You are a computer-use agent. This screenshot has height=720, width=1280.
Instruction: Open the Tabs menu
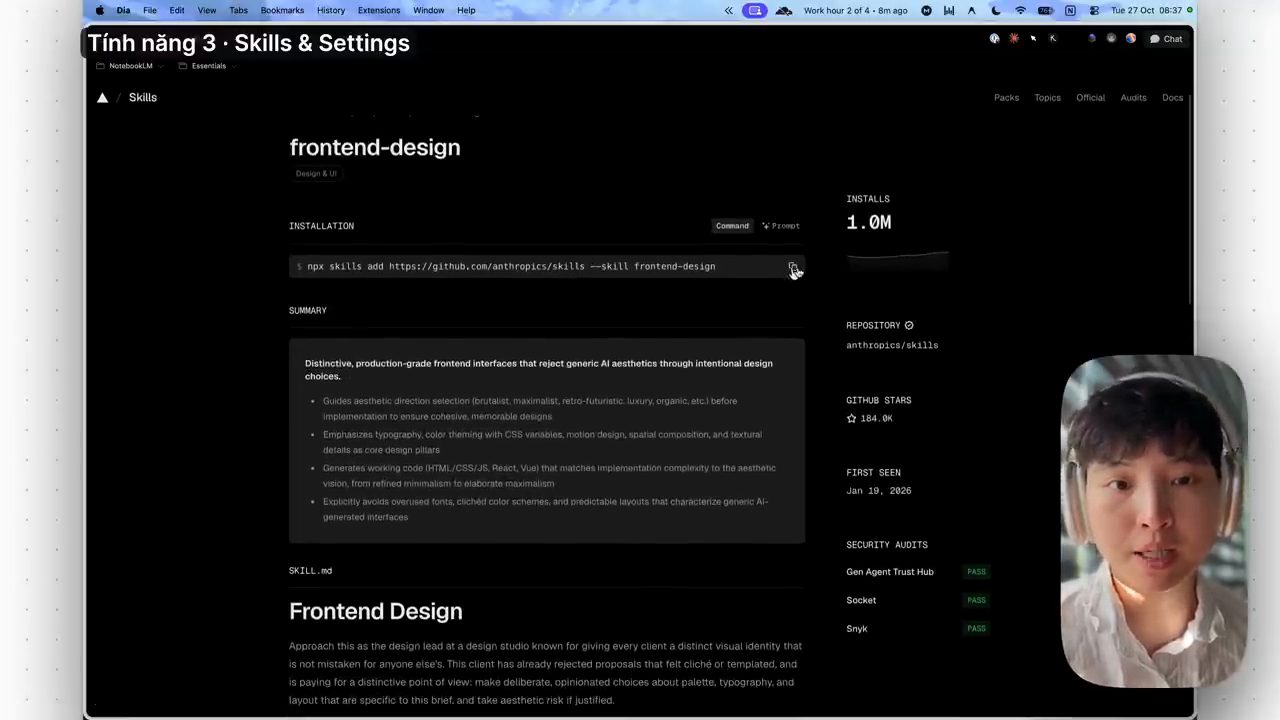238,10
